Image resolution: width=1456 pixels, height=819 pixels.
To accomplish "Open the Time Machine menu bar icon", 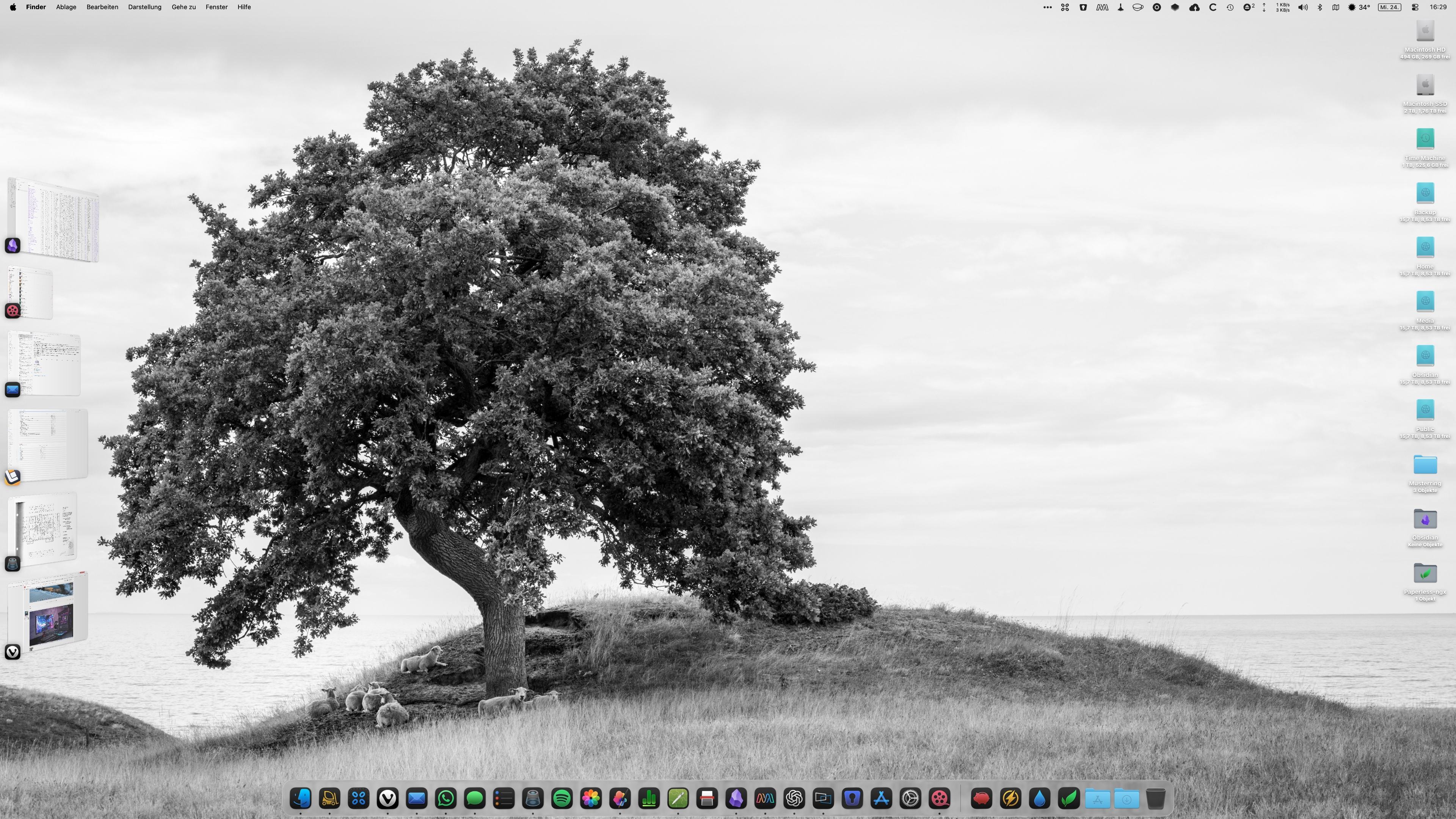I will coord(1230,7).
